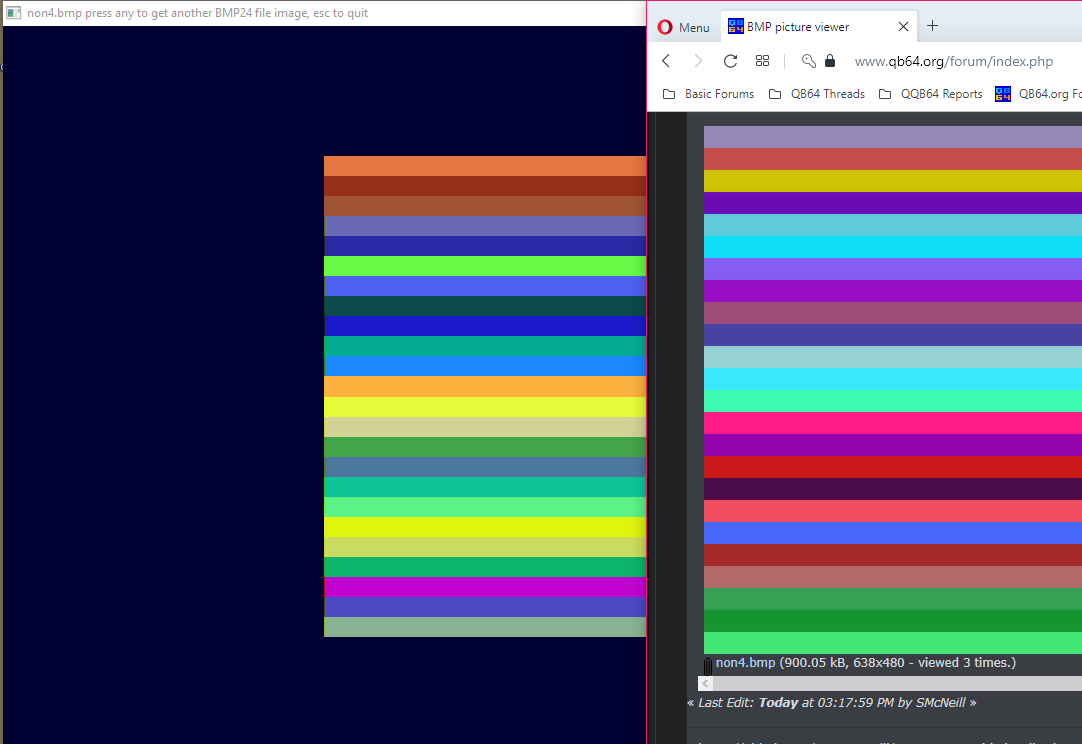The width and height of the screenshot is (1082, 744).
Task: Open the non4.bmp attachment link
Action: pyautogui.click(x=745, y=663)
